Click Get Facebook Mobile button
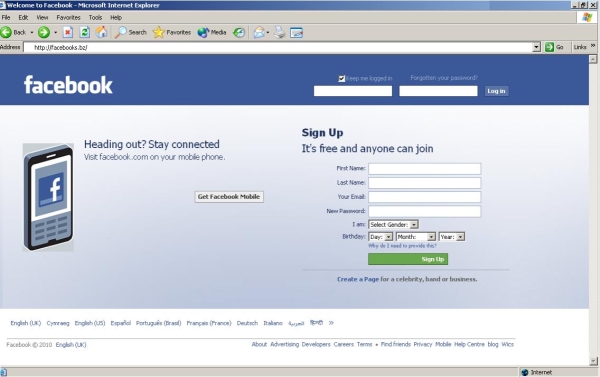600x377 pixels. 229,197
